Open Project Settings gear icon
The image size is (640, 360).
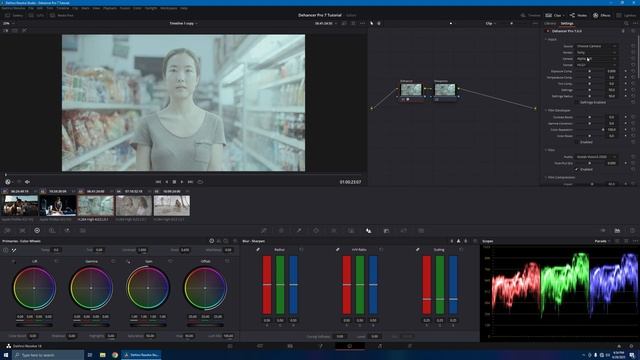tap(631, 346)
